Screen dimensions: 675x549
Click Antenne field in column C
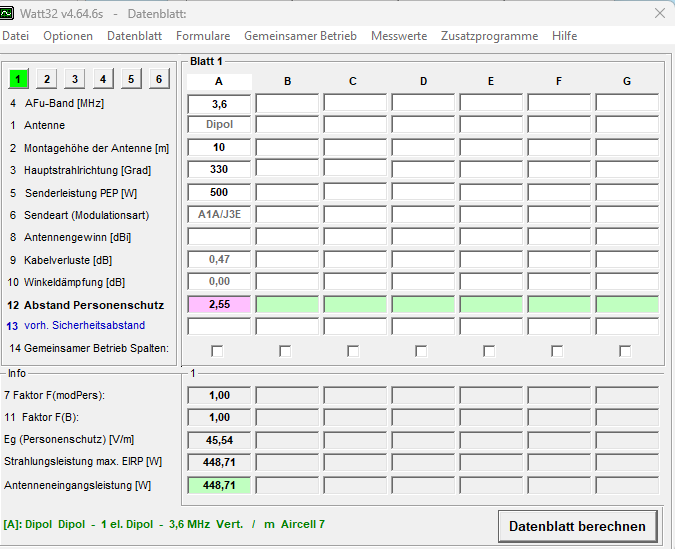355,124
